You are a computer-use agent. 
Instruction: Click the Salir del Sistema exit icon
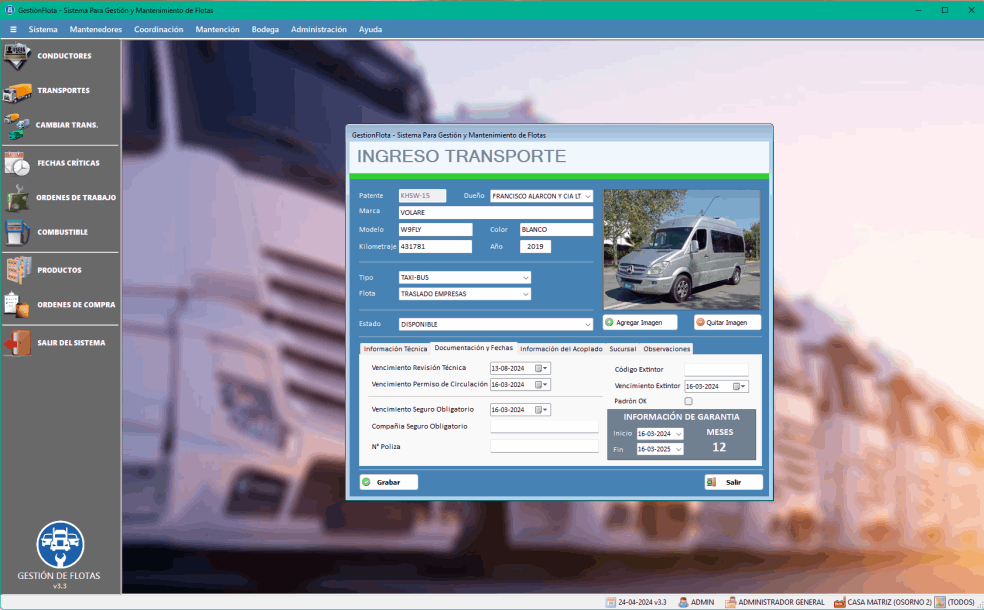[x=17, y=343]
